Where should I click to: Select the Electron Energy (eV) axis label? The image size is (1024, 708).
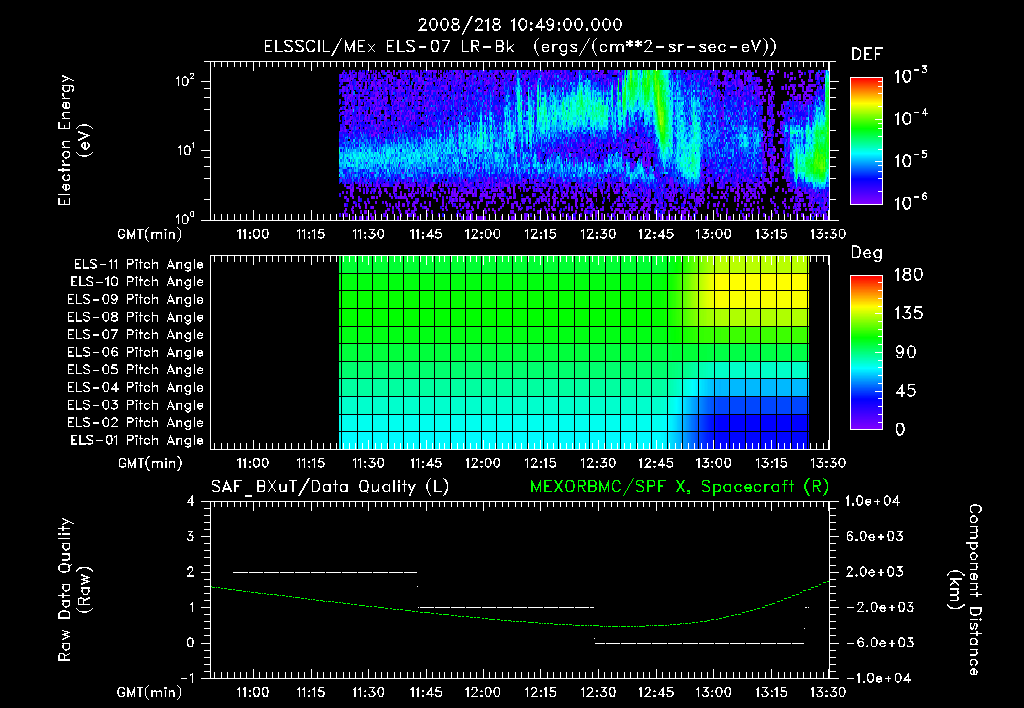74,140
